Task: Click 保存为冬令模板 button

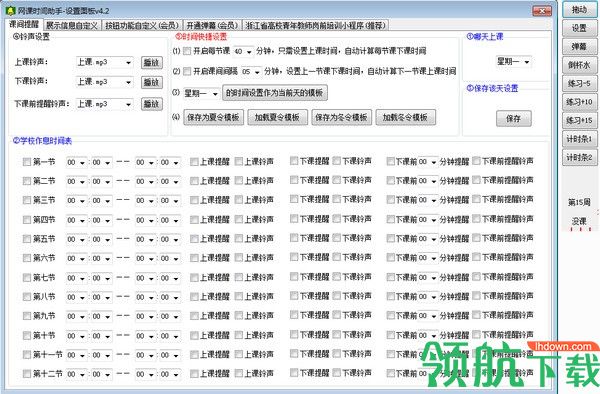Action: pyautogui.click(x=341, y=117)
